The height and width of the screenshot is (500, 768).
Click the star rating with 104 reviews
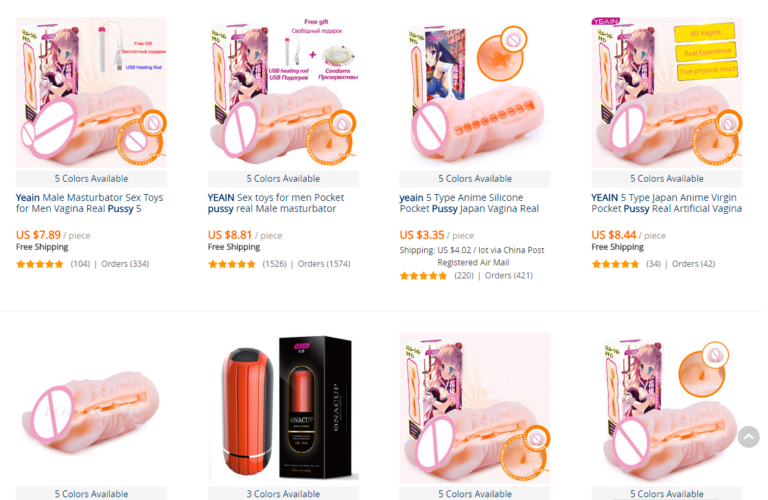click(x=40, y=264)
